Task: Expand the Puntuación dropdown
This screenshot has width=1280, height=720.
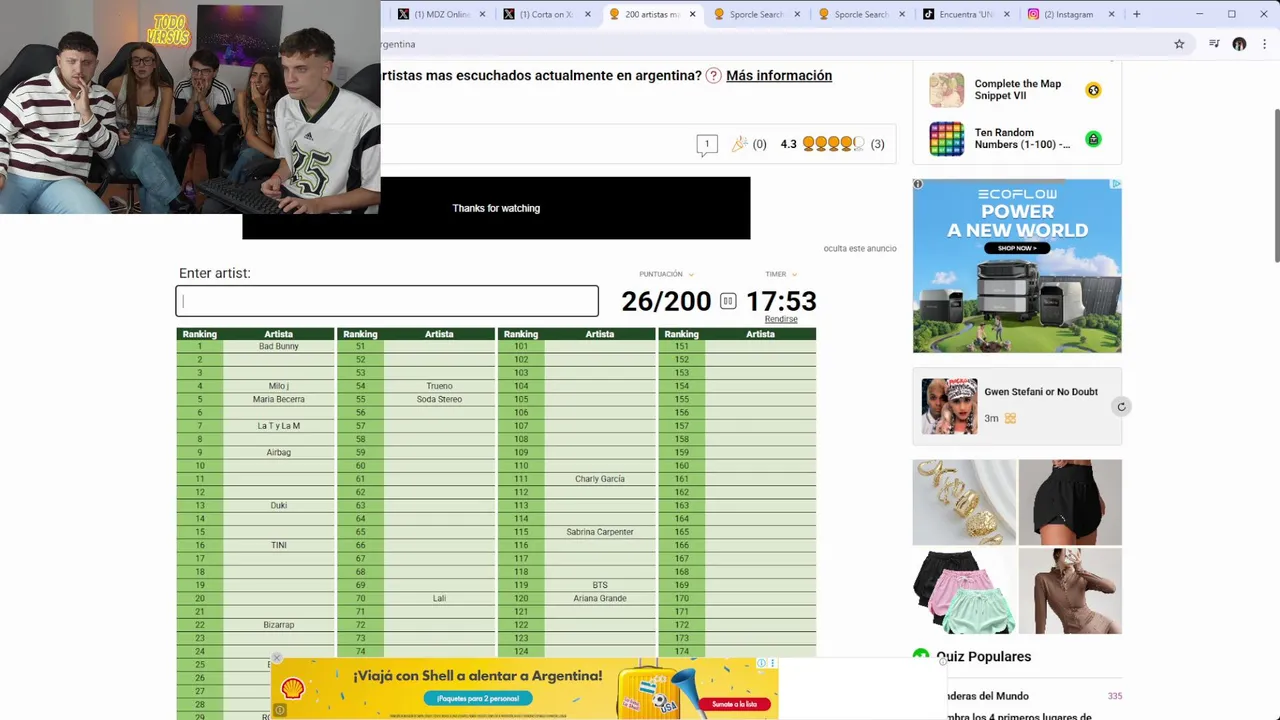Action: point(691,274)
